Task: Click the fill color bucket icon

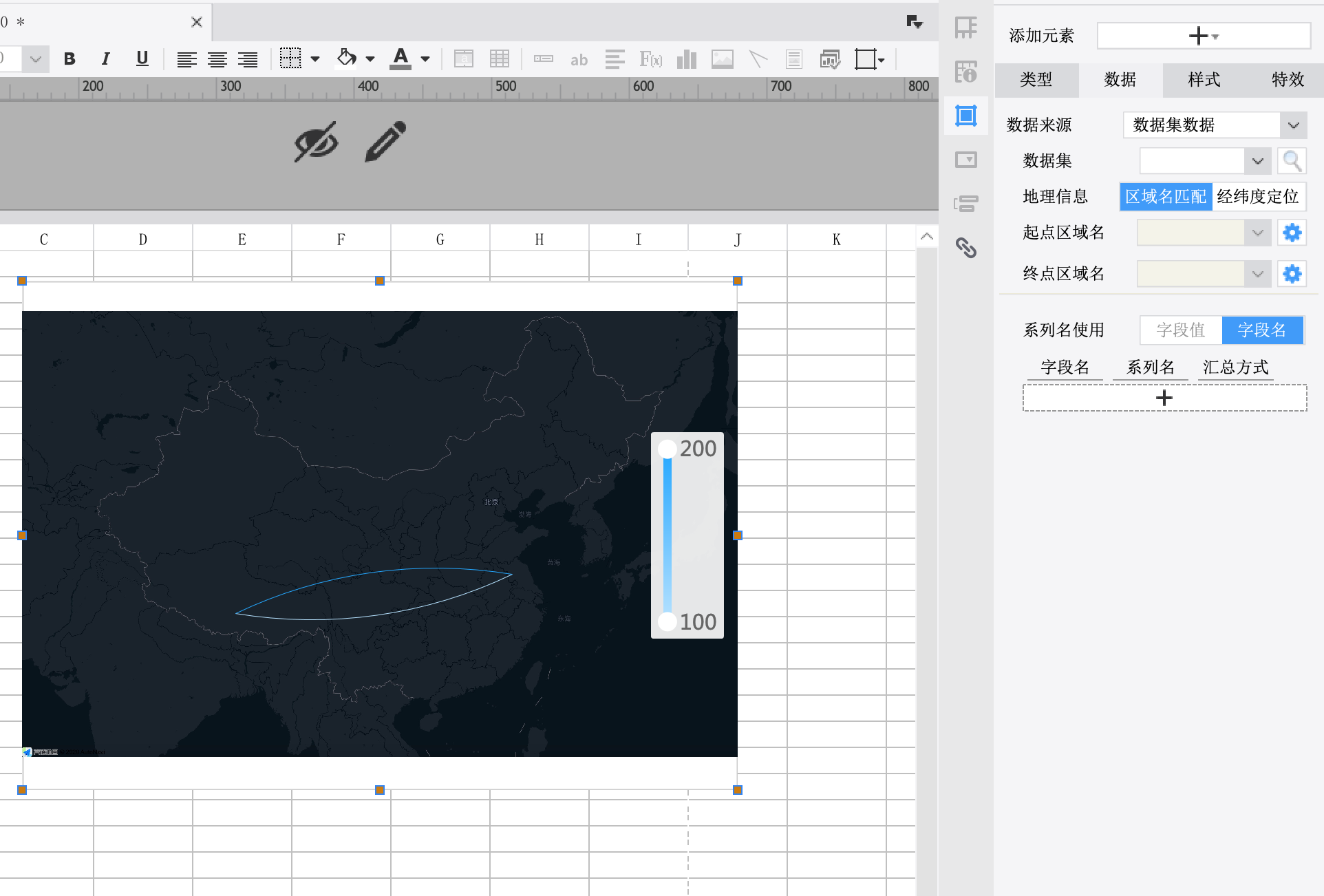Action: [346, 58]
